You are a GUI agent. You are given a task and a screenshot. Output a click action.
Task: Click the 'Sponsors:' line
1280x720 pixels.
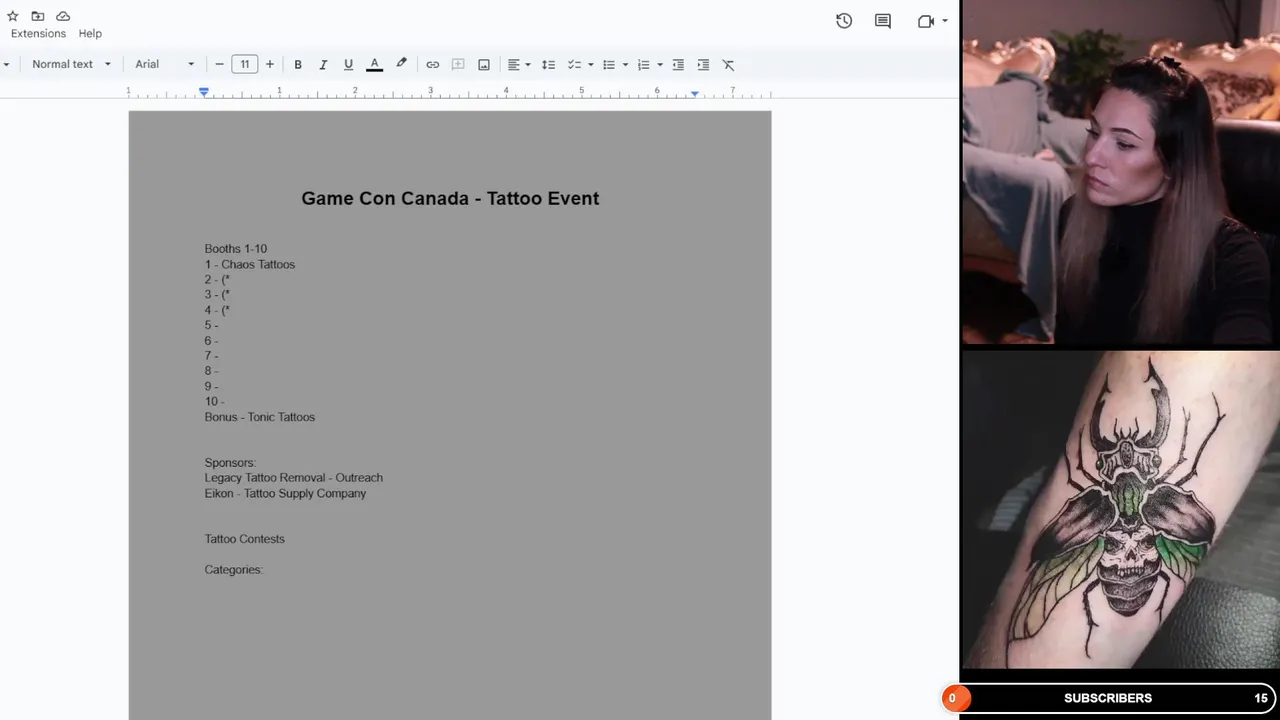pos(230,463)
